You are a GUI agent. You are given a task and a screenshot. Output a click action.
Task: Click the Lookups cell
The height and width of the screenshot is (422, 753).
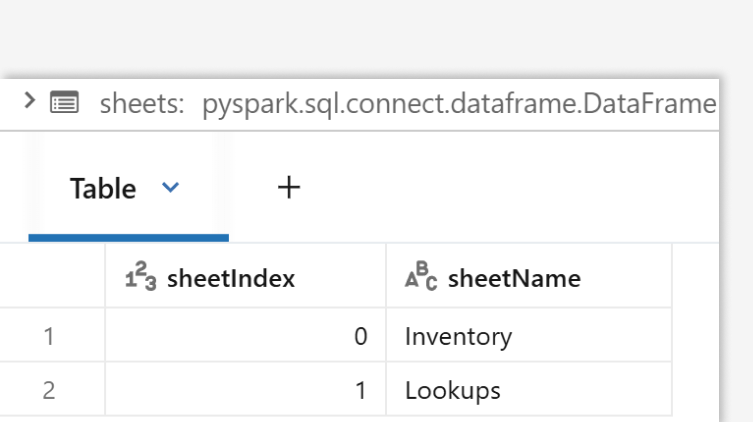[452, 391]
